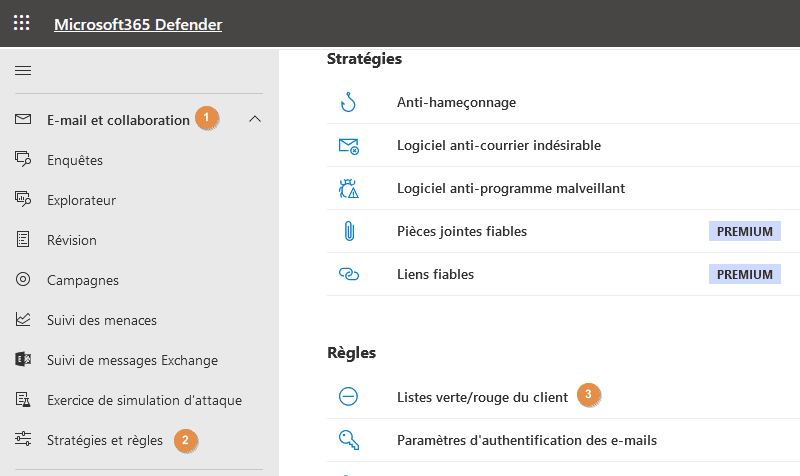Open Enquêtes in the sidebar
Image resolution: width=800 pixels, height=476 pixels.
pos(75,160)
